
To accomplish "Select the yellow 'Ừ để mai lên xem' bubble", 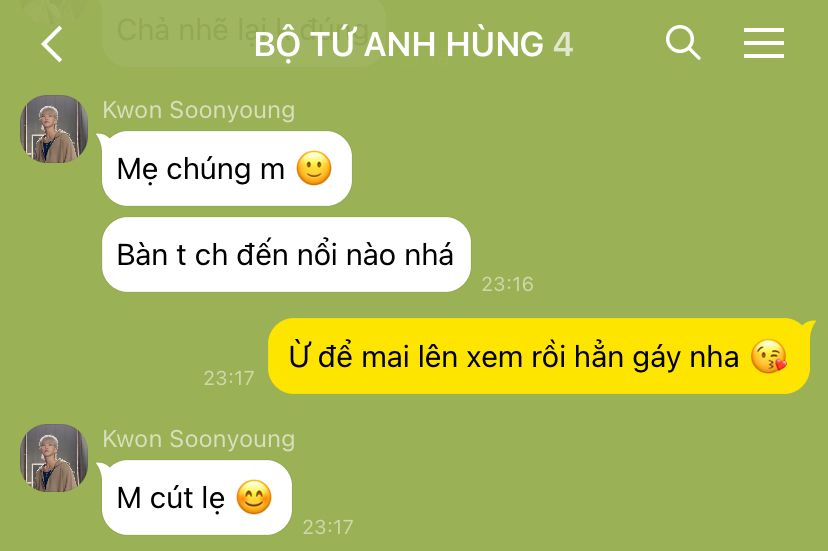I will 539,356.
